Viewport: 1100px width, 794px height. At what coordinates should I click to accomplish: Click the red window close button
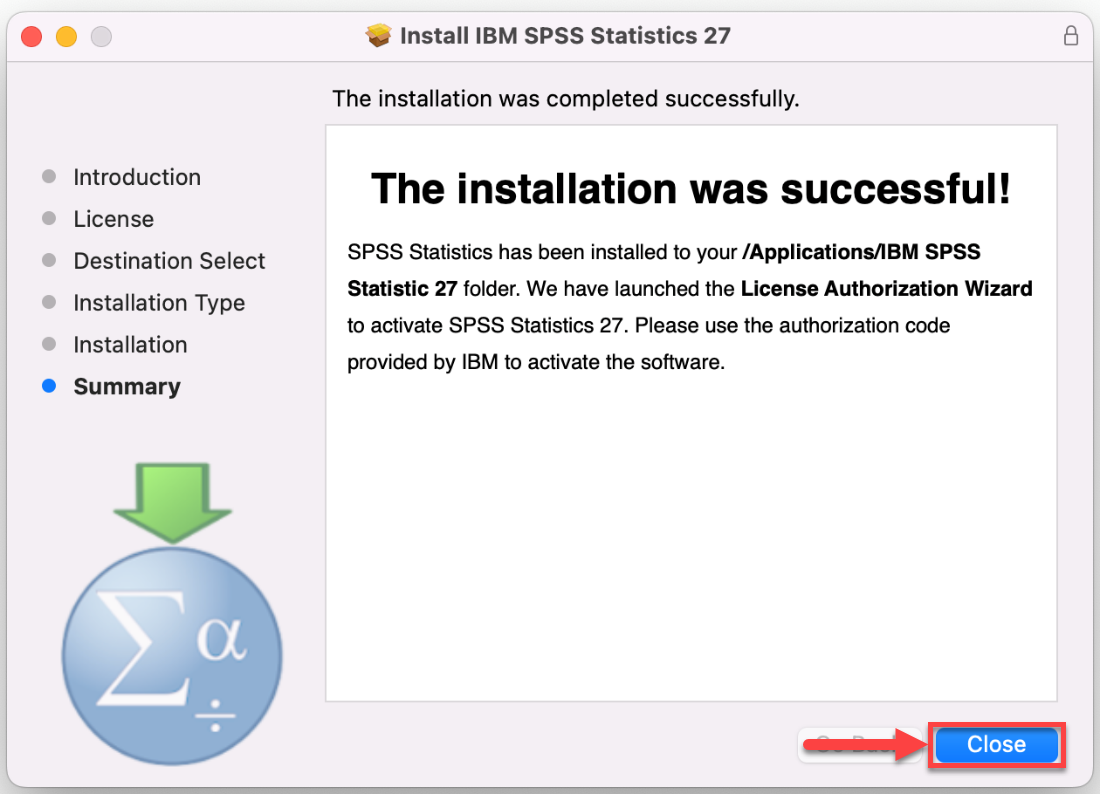click(x=32, y=36)
